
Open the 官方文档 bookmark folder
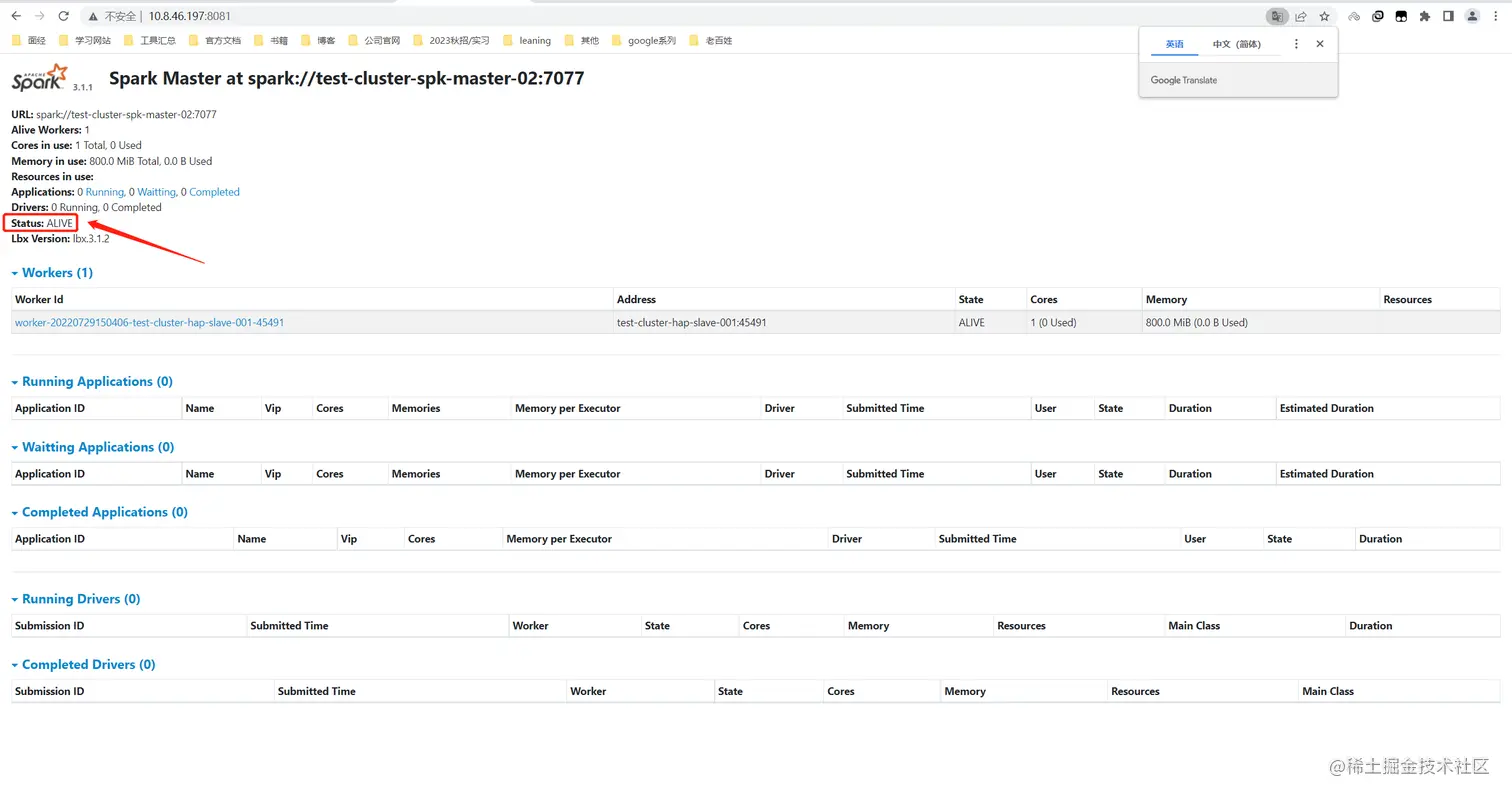click(x=215, y=41)
